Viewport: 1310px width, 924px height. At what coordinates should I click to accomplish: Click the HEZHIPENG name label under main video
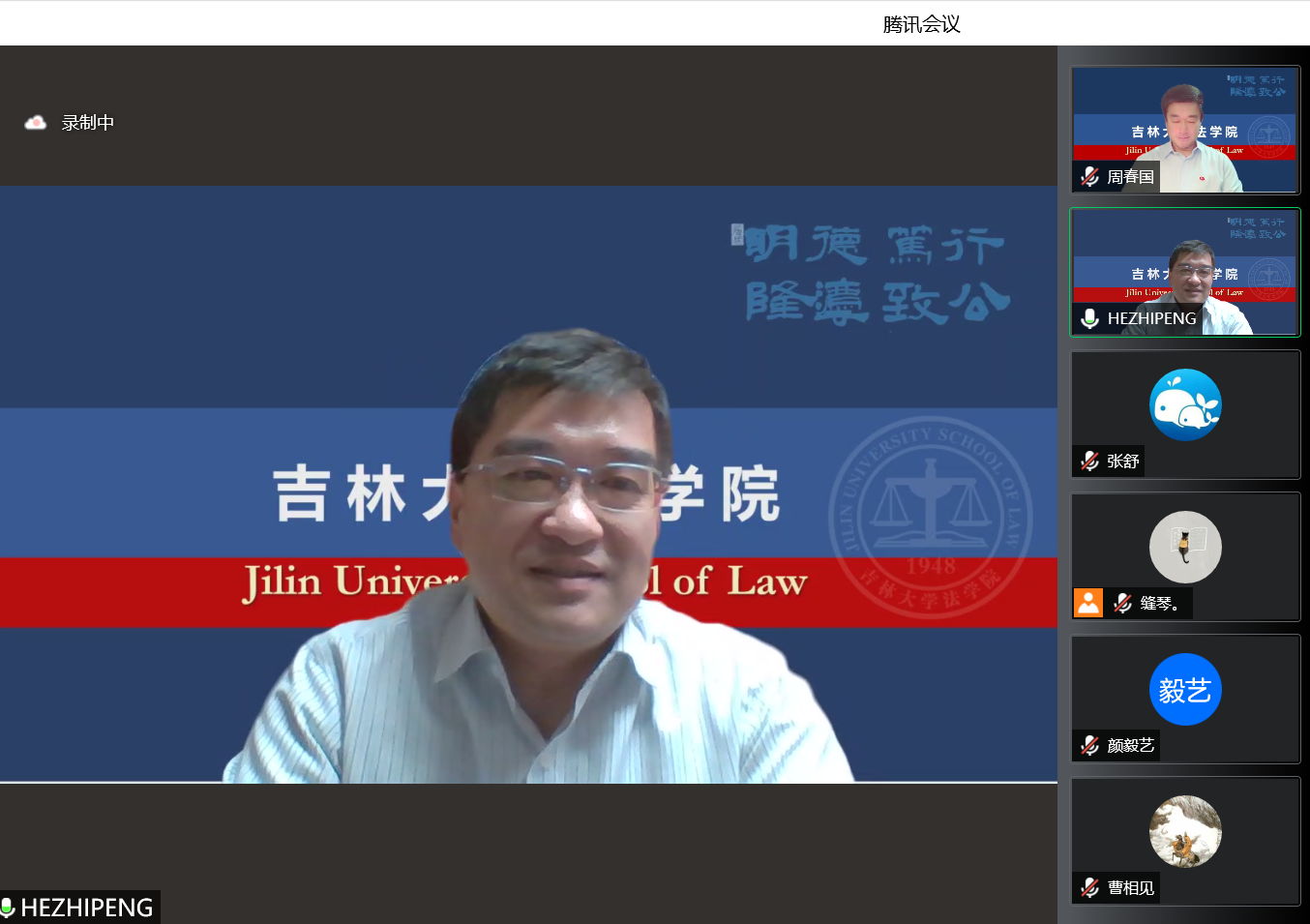[87, 908]
